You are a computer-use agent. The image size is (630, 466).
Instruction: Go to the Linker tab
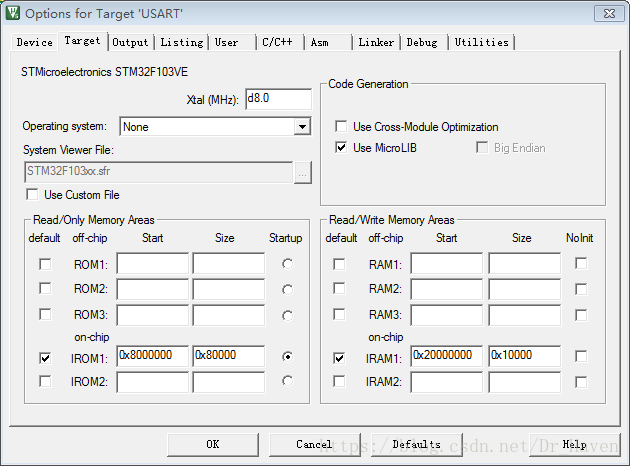tap(376, 42)
